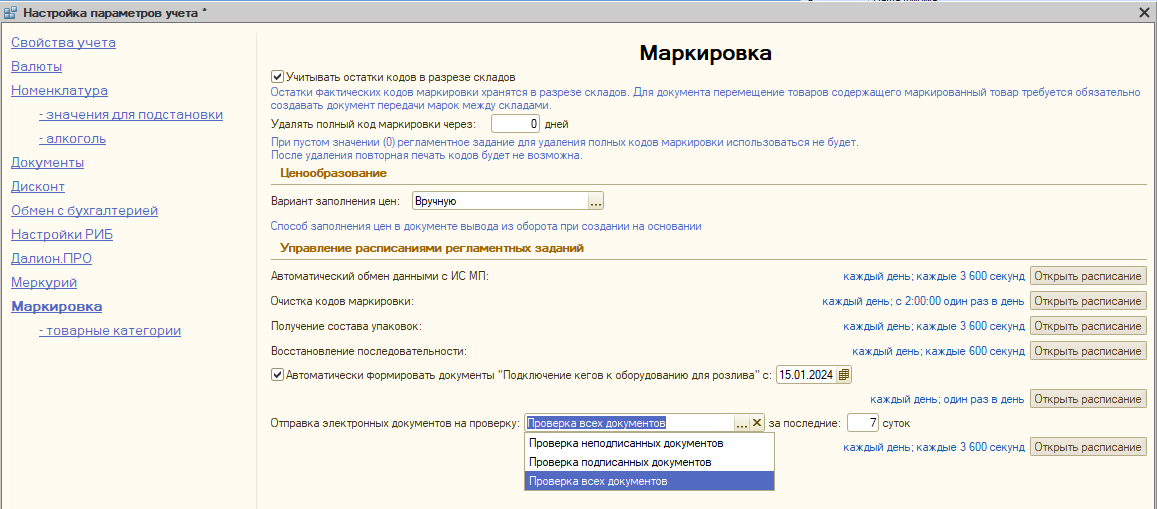The image size is (1157, 509).
Task: Open schedule for 'Восстановление последовательности'
Action: pyautogui.click(x=1088, y=351)
